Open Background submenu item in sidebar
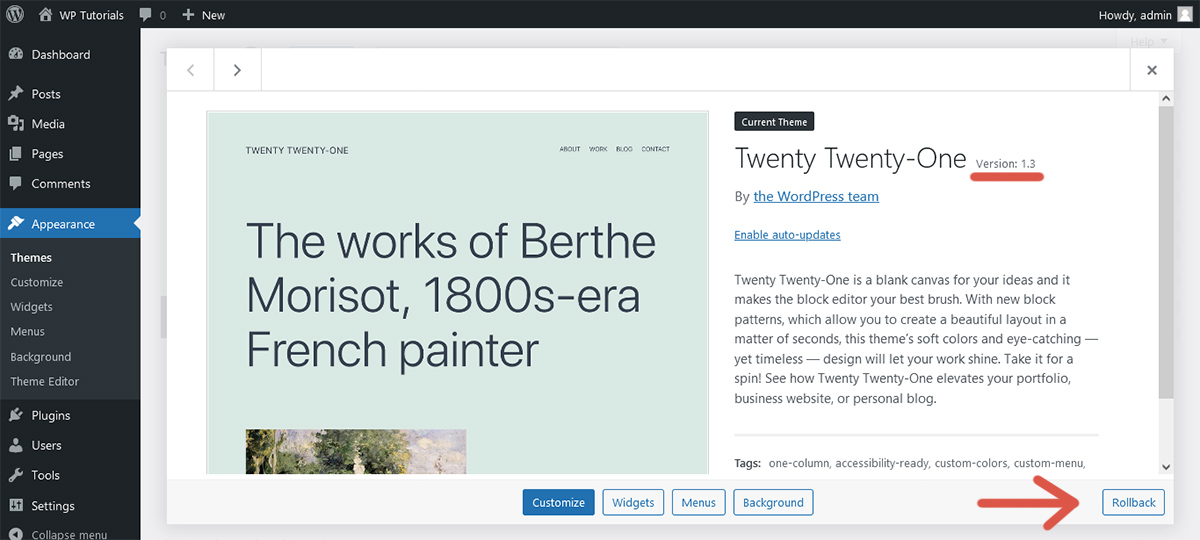The width and height of the screenshot is (1200, 540). [41, 357]
